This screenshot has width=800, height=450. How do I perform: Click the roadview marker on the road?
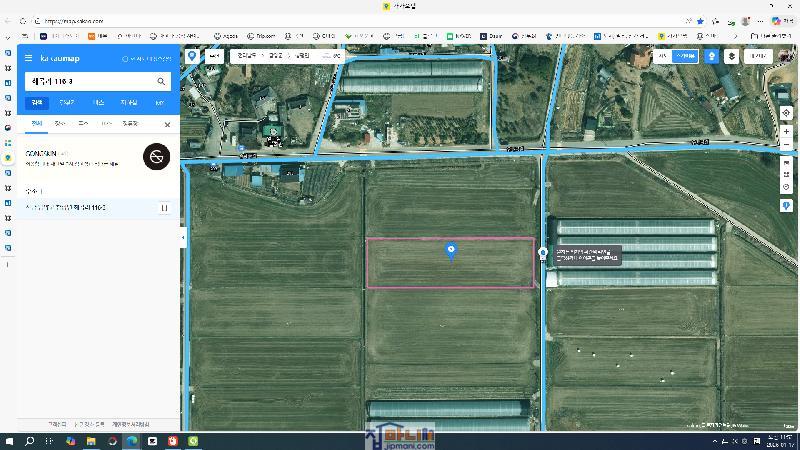coord(543,254)
